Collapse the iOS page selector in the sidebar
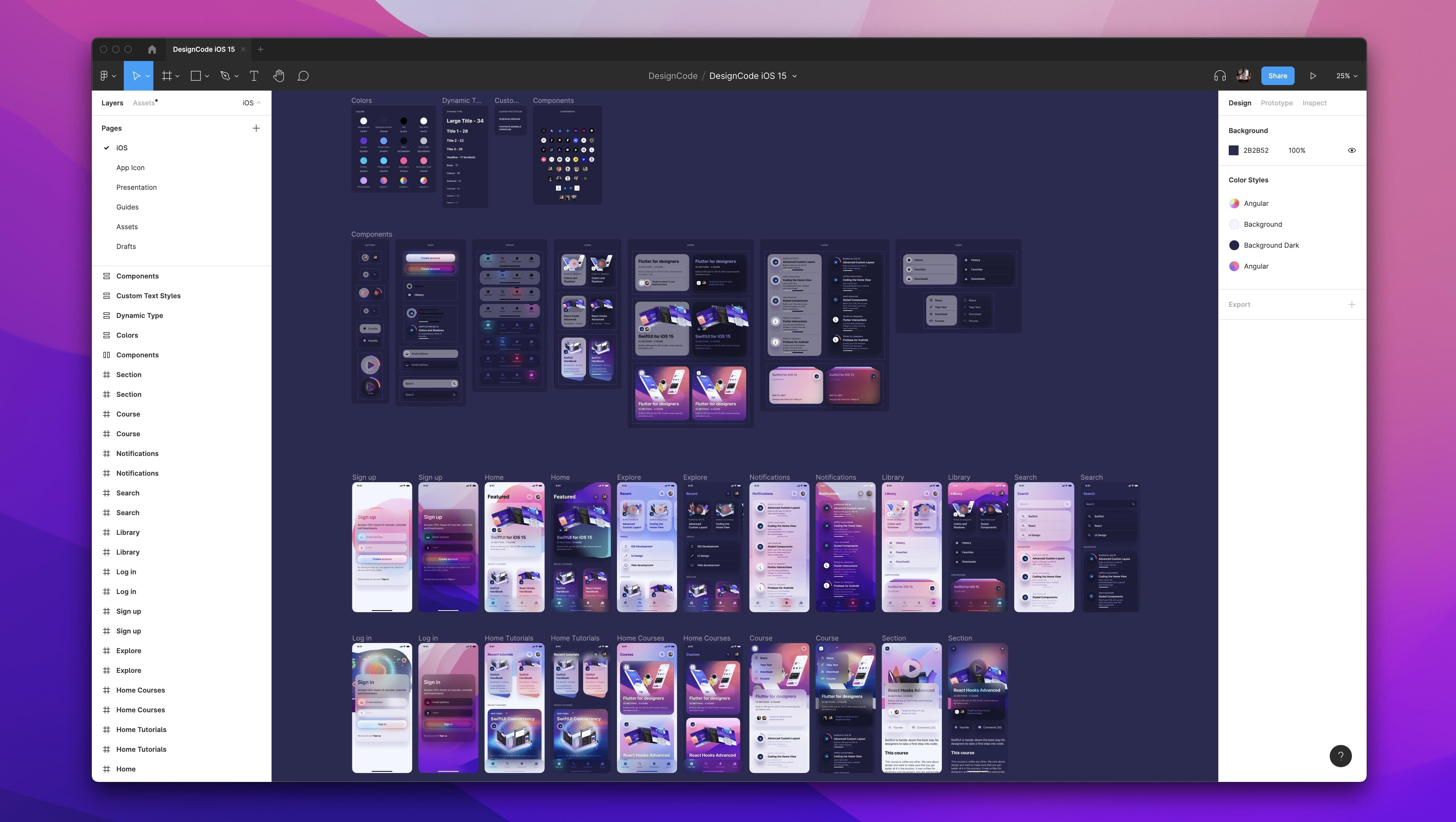This screenshot has height=822, width=1456. [x=259, y=103]
